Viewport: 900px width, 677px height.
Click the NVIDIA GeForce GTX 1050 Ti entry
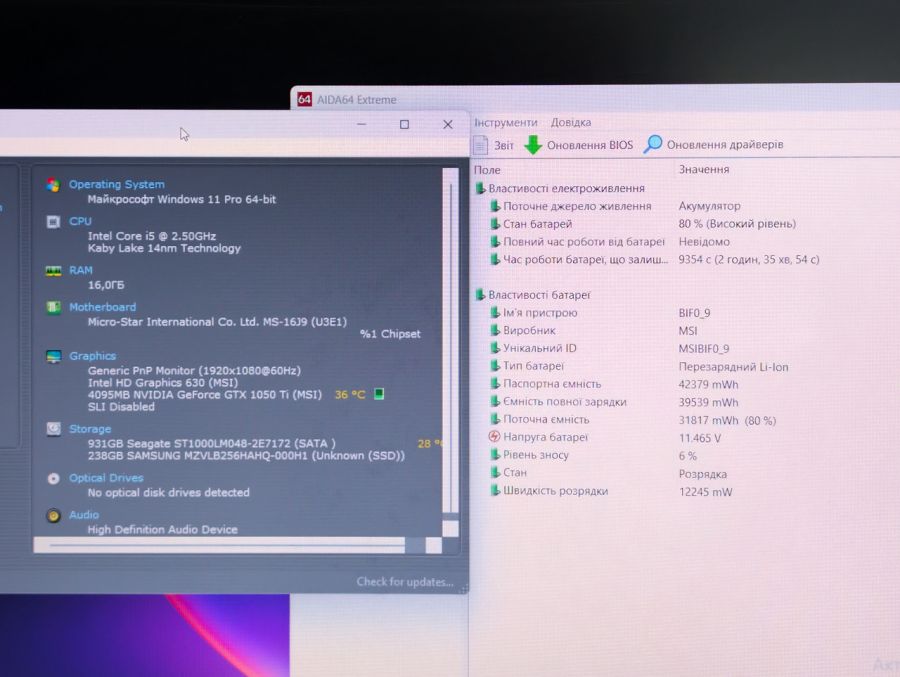(205, 394)
